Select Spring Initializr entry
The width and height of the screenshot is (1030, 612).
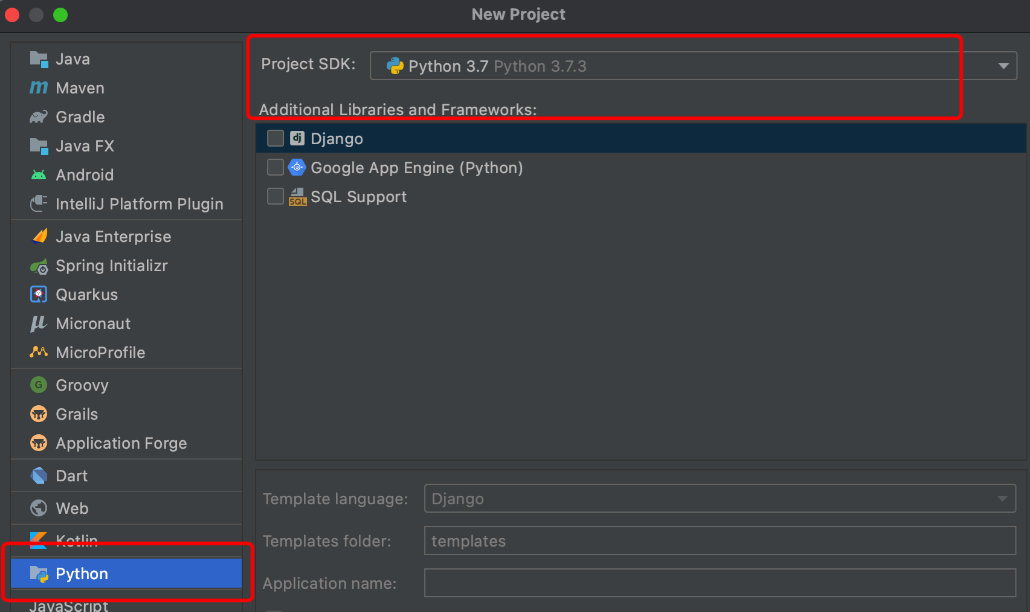point(126,266)
